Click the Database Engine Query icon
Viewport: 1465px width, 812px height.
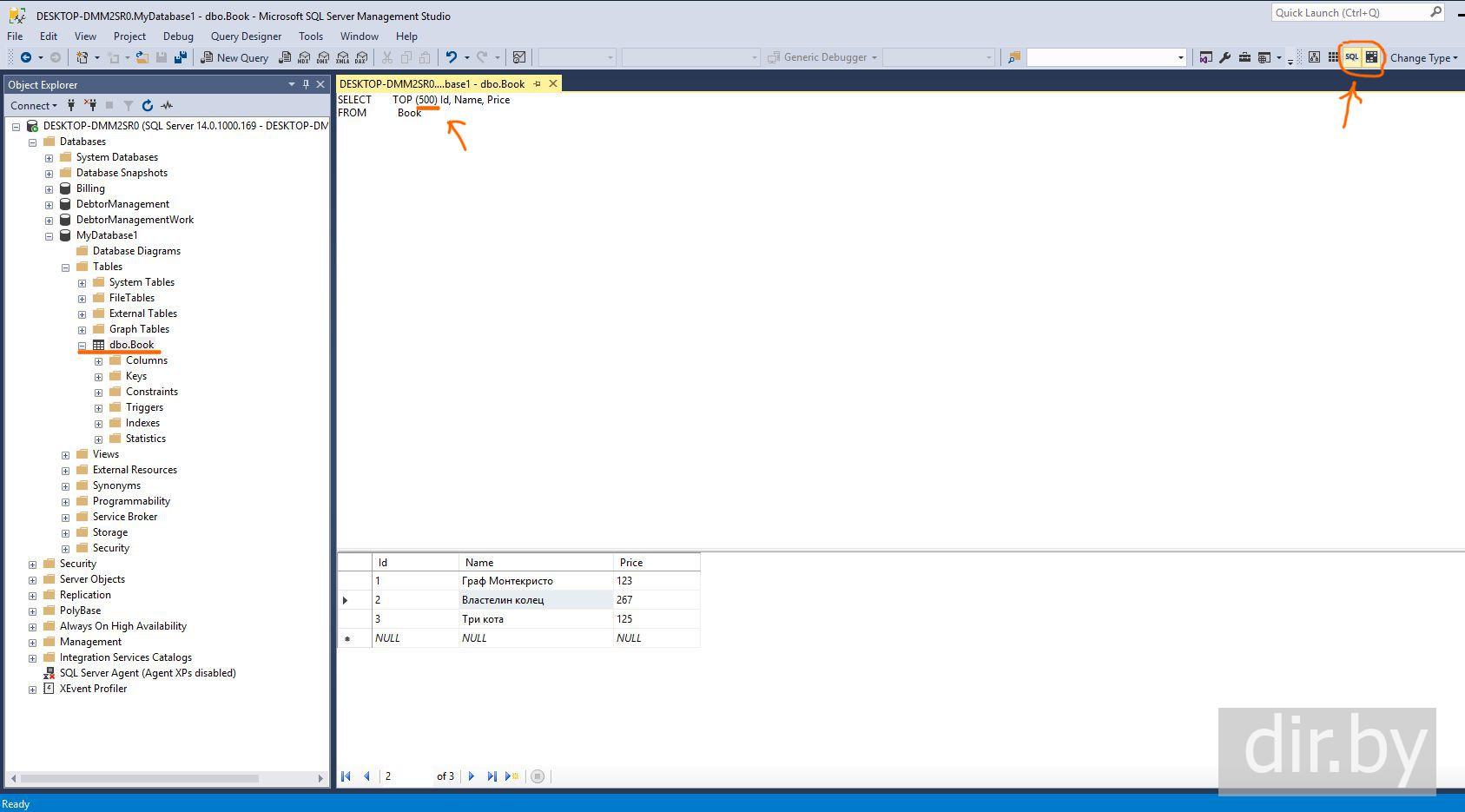285,57
